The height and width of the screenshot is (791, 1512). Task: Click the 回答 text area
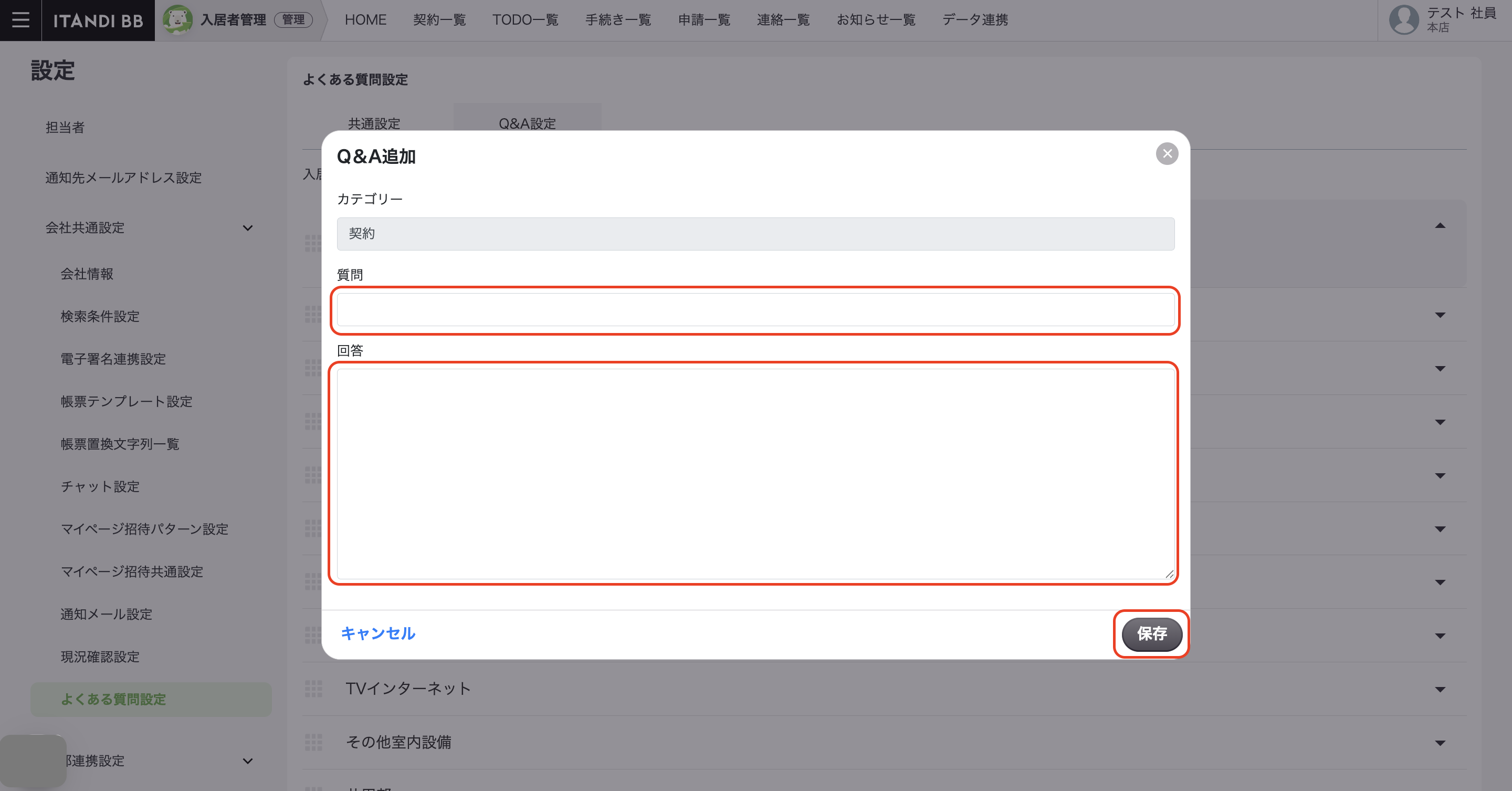(755, 473)
